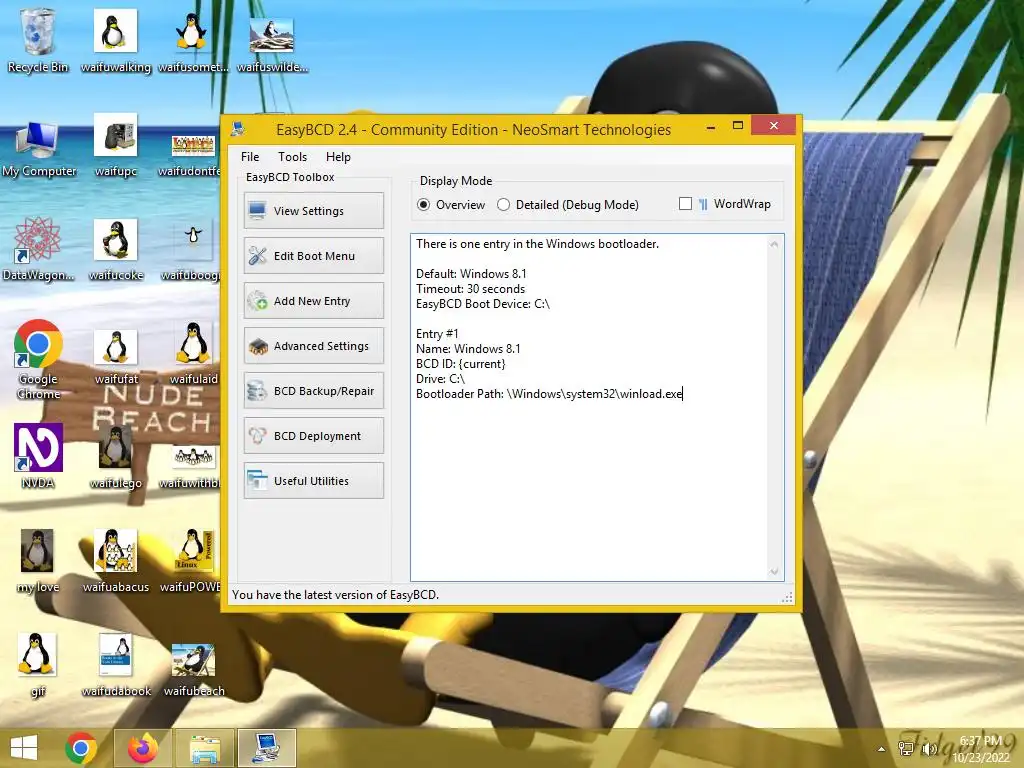Screen dimensions: 1024x768
Task: Click scrollbar up arrow in text area
Action: tap(775, 244)
